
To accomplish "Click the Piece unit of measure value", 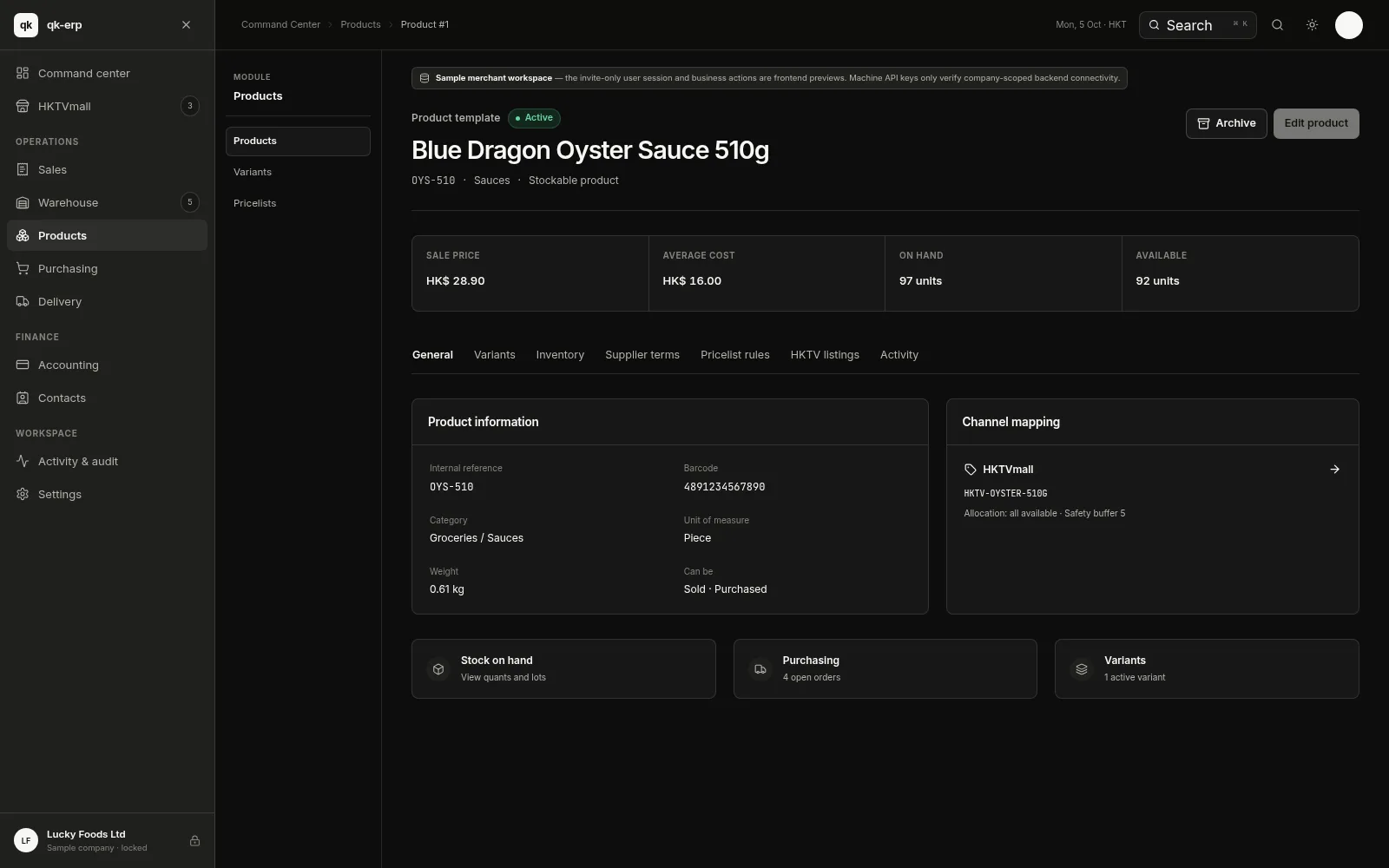I will (697, 538).
